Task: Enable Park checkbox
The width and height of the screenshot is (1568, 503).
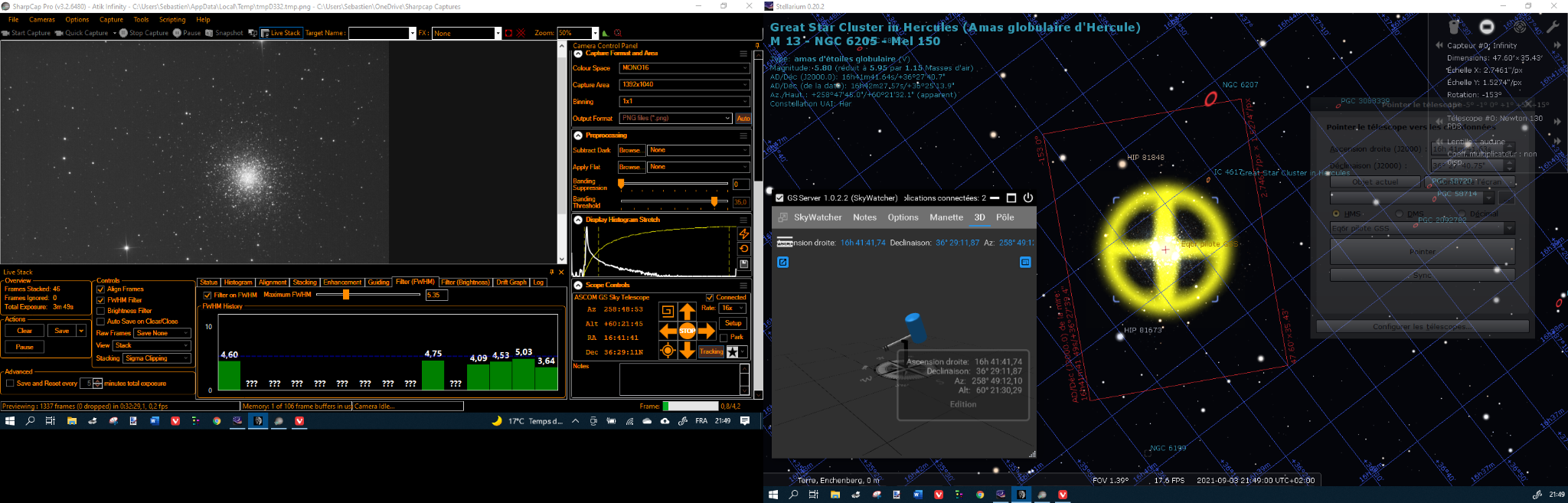Action: [724, 338]
